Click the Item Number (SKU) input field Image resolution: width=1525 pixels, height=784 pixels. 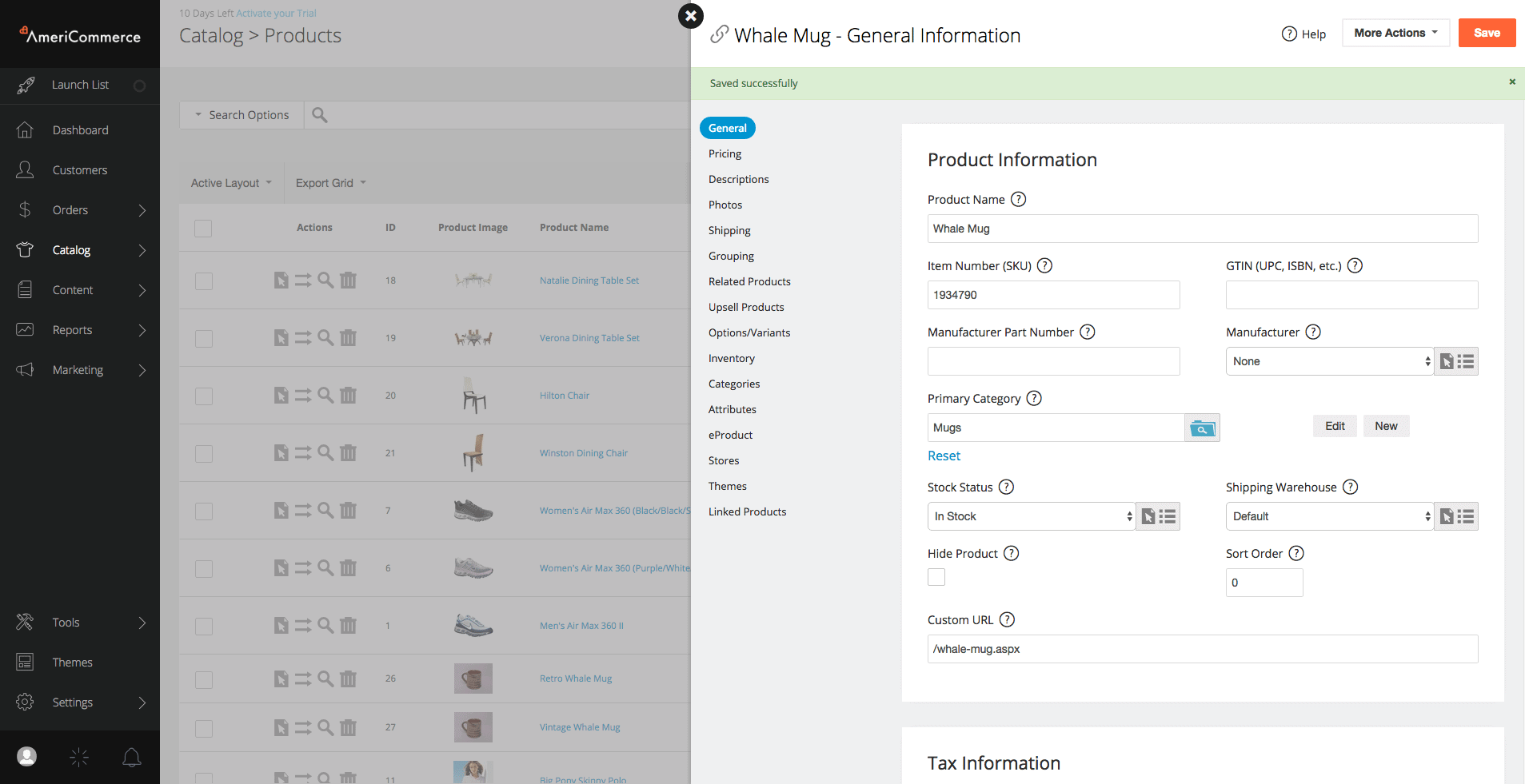[1053, 295]
